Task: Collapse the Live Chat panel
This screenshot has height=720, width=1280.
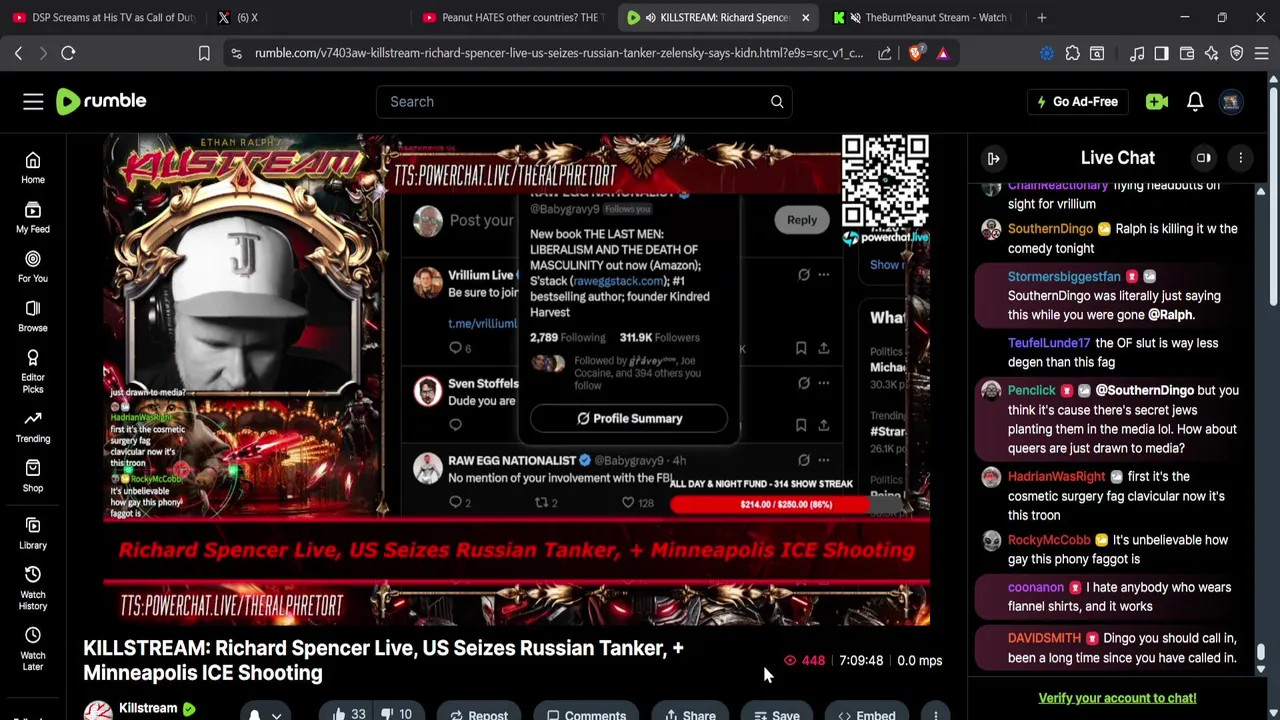Action: (x=993, y=158)
